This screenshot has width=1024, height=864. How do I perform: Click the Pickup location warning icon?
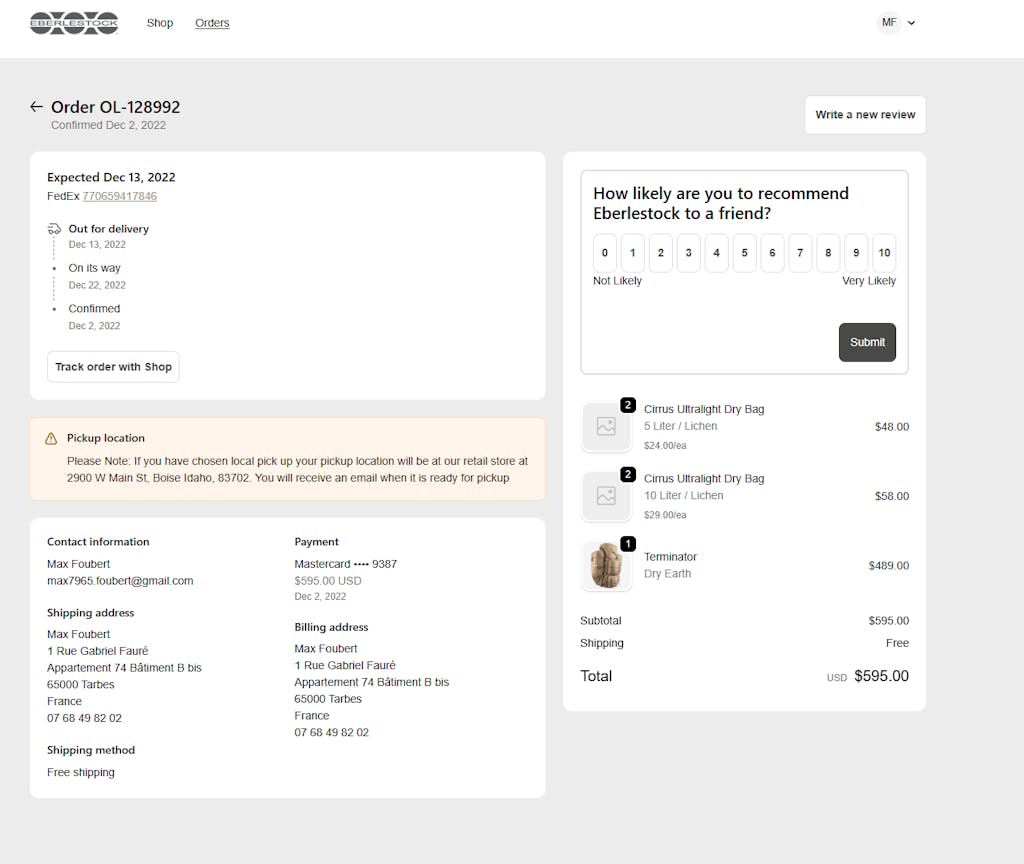point(51,439)
